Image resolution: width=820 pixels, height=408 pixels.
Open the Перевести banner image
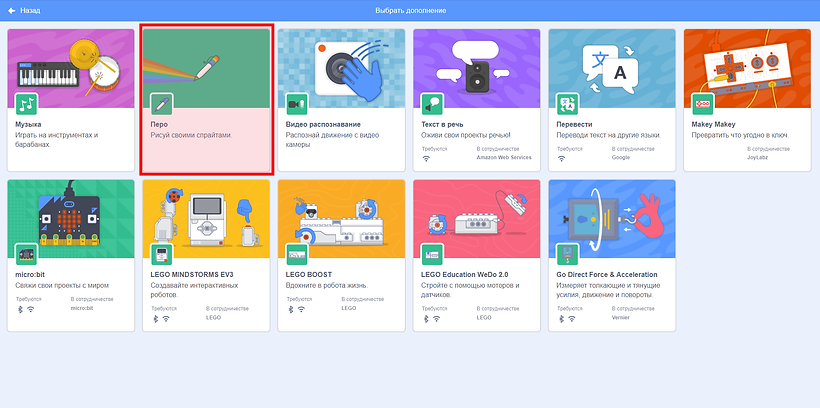pyautogui.click(x=612, y=69)
